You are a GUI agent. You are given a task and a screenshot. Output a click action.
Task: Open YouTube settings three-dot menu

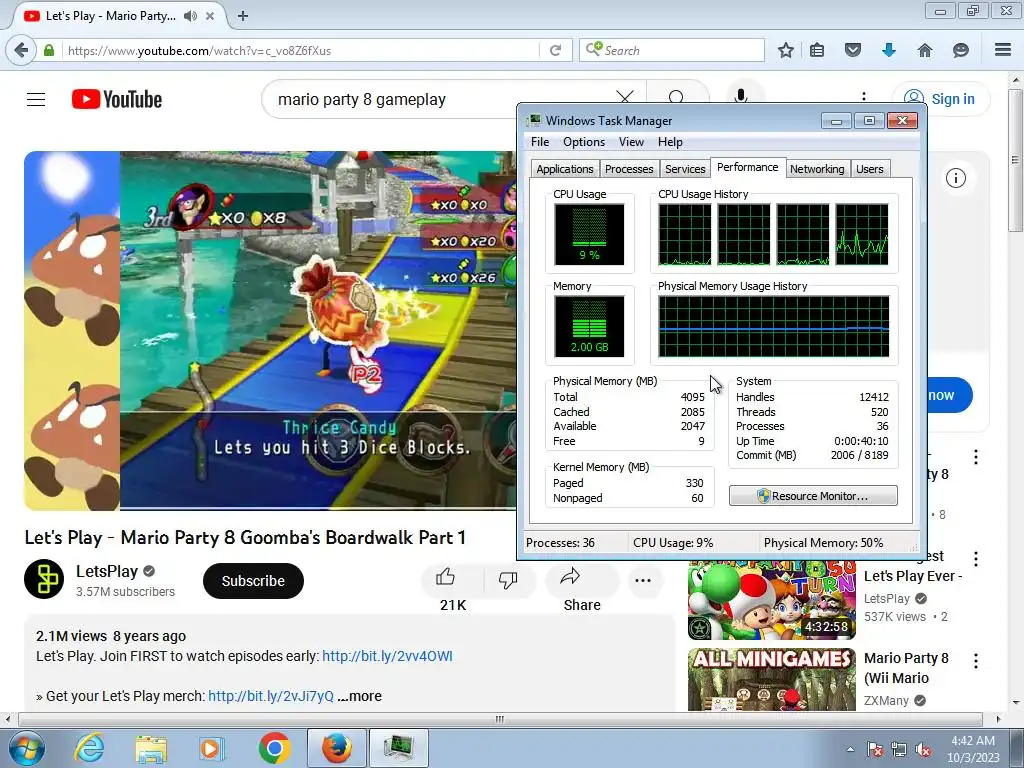(864, 97)
